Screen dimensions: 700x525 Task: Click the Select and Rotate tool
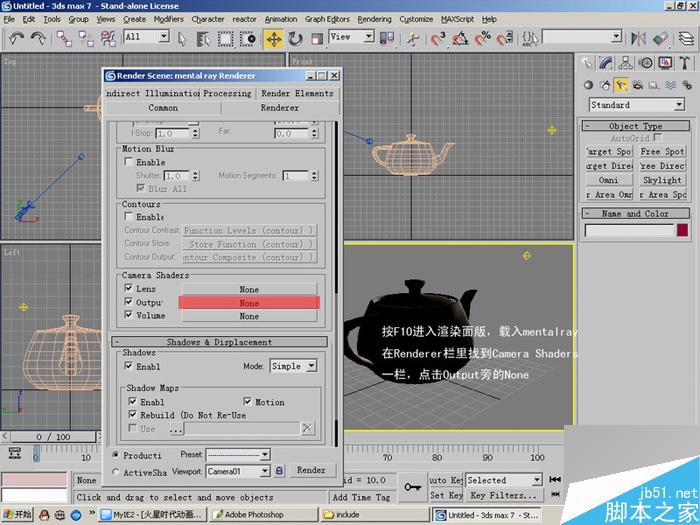[297, 38]
